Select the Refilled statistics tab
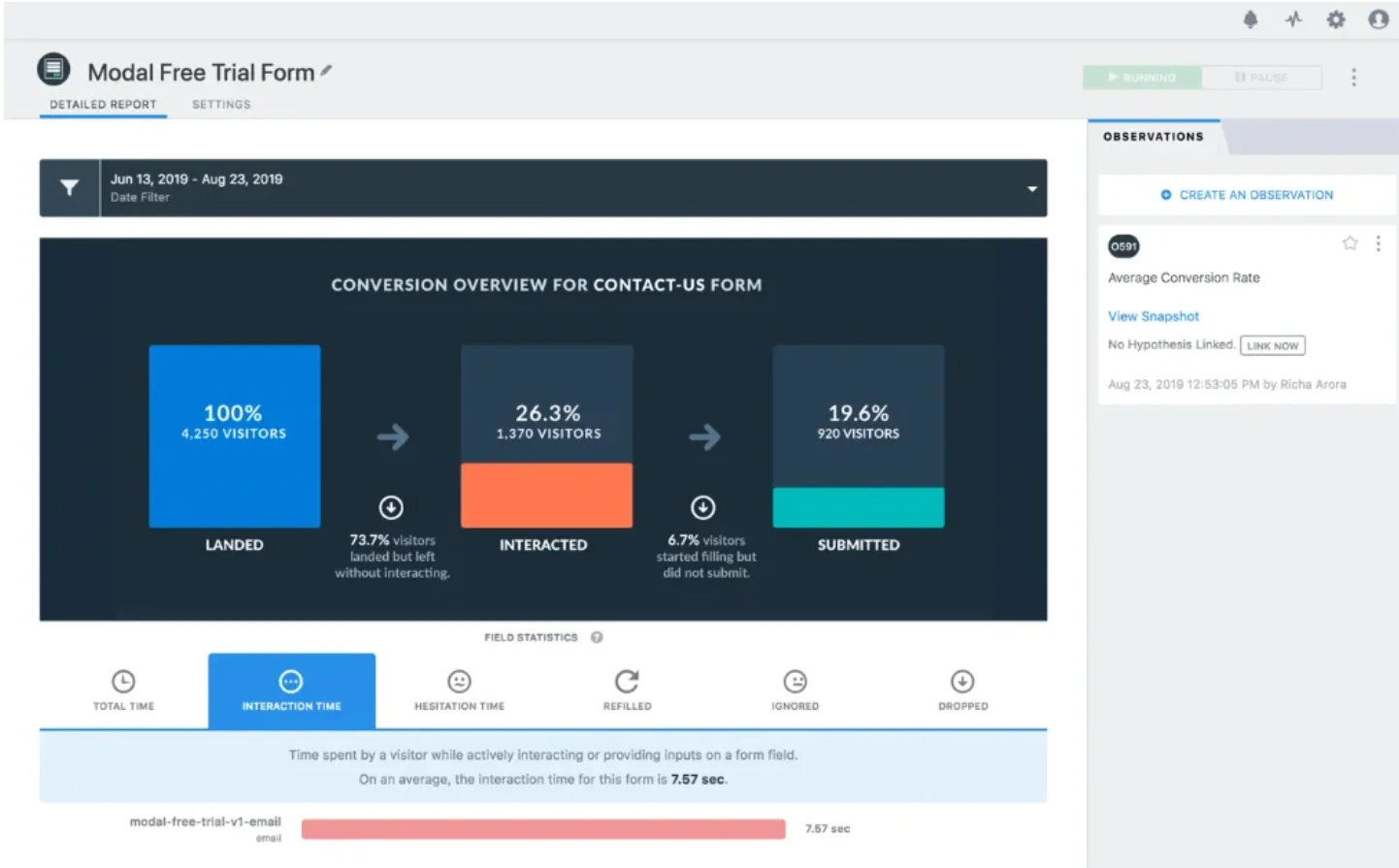The width and height of the screenshot is (1399, 868). click(x=627, y=691)
